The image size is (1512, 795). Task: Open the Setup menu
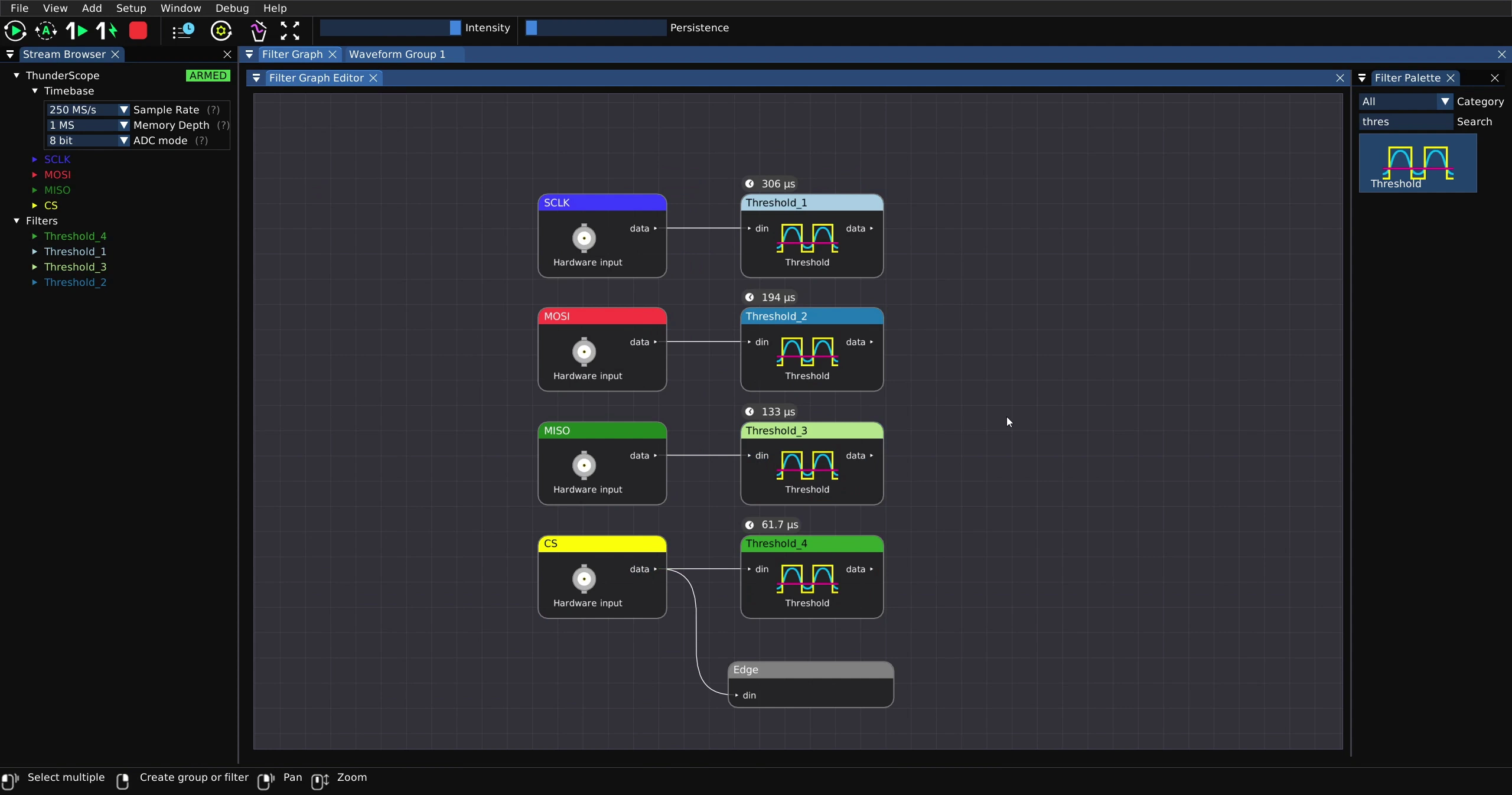click(131, 8)
